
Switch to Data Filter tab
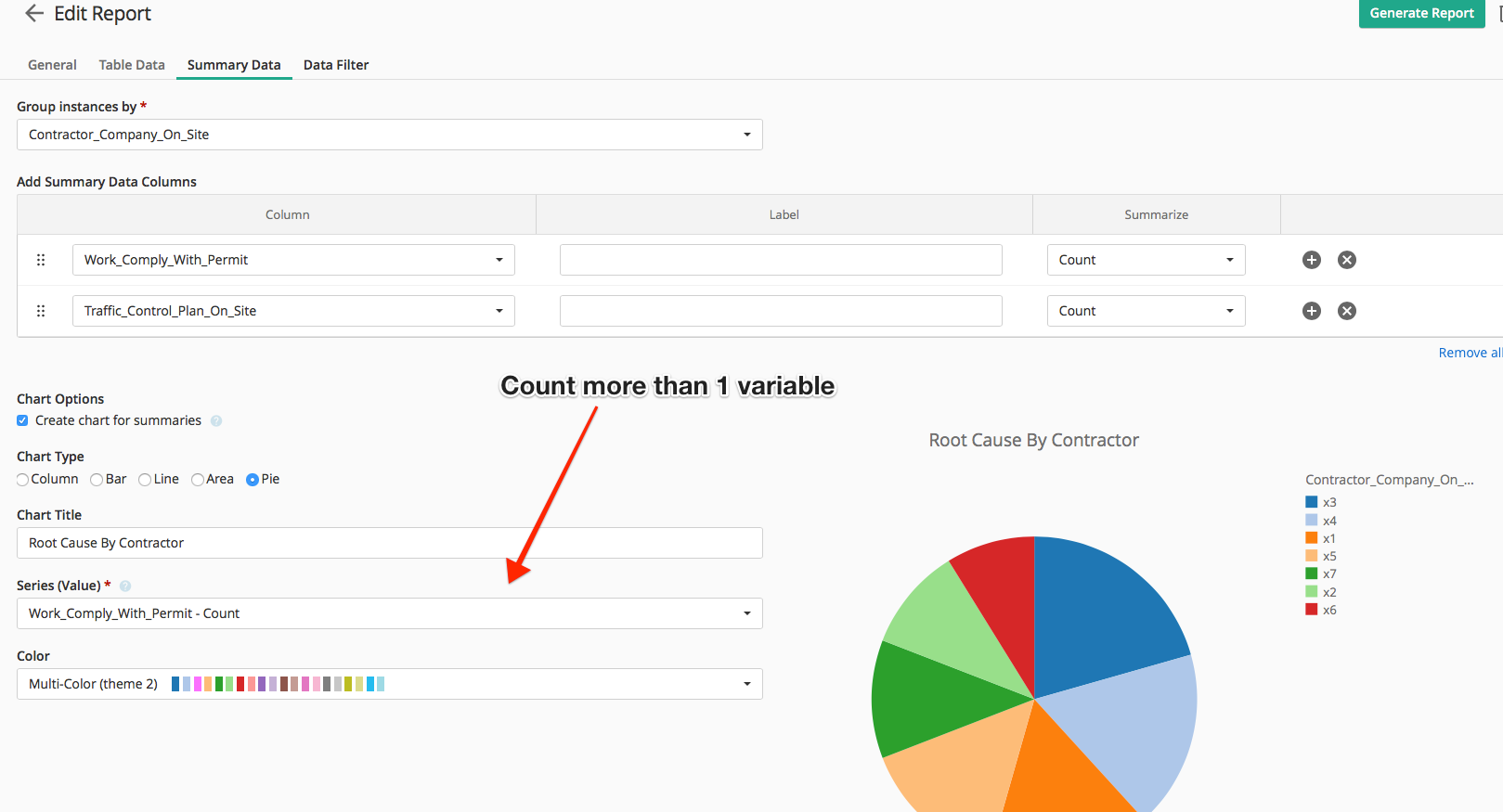[336, 65]
